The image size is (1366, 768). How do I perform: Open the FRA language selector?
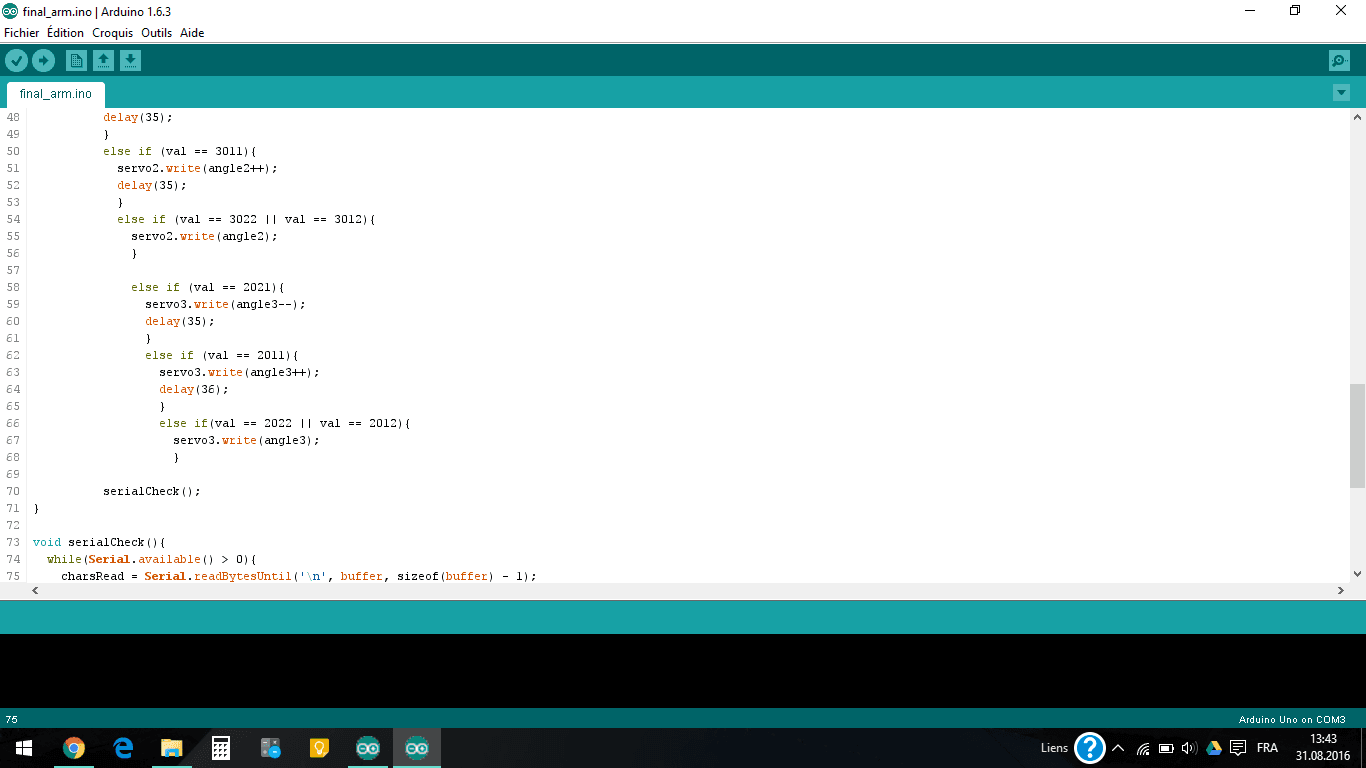[x=1267, y=747]
